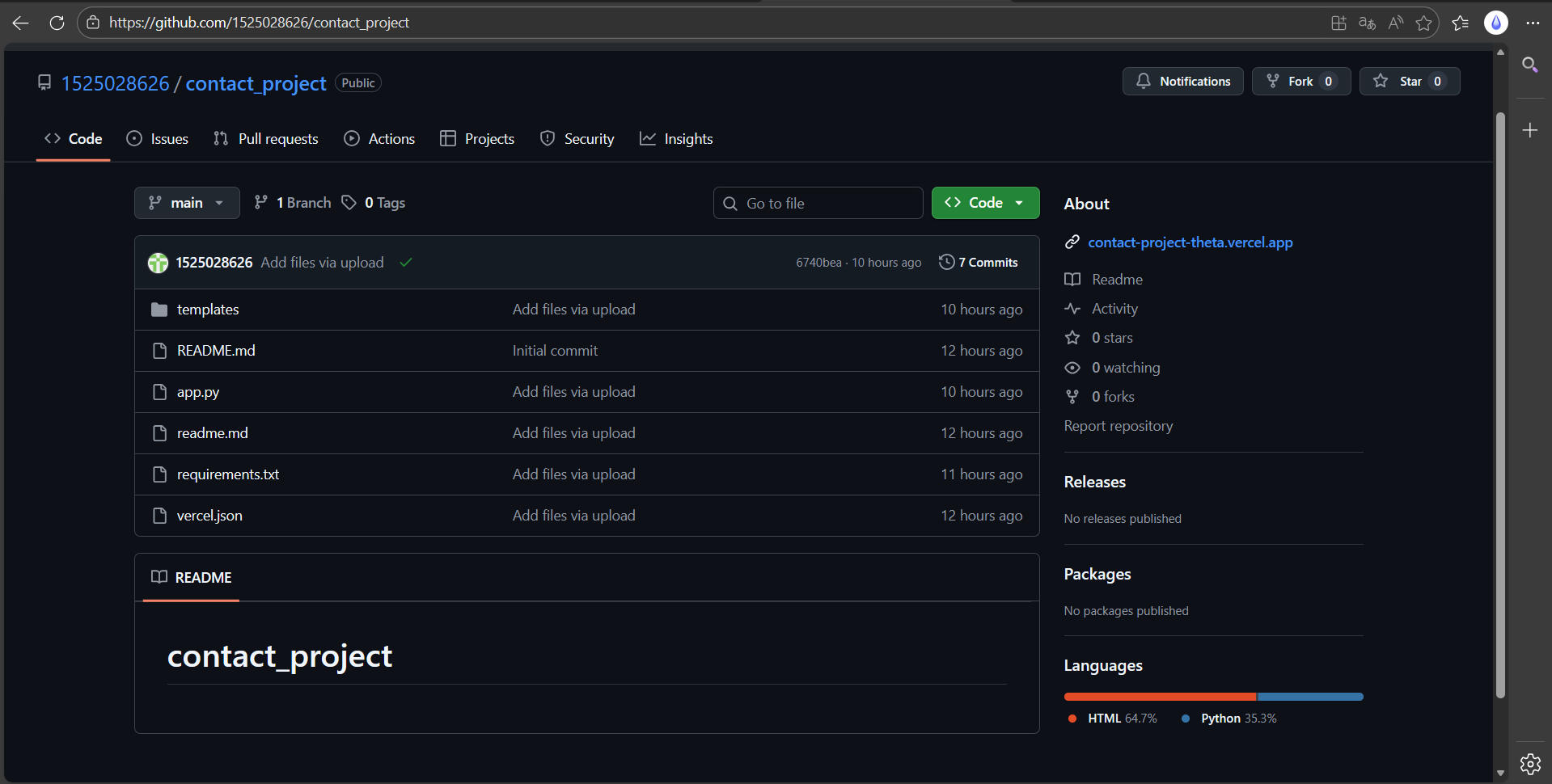Open Readme link in About
1552x784 pixels.
[1117, 280]
